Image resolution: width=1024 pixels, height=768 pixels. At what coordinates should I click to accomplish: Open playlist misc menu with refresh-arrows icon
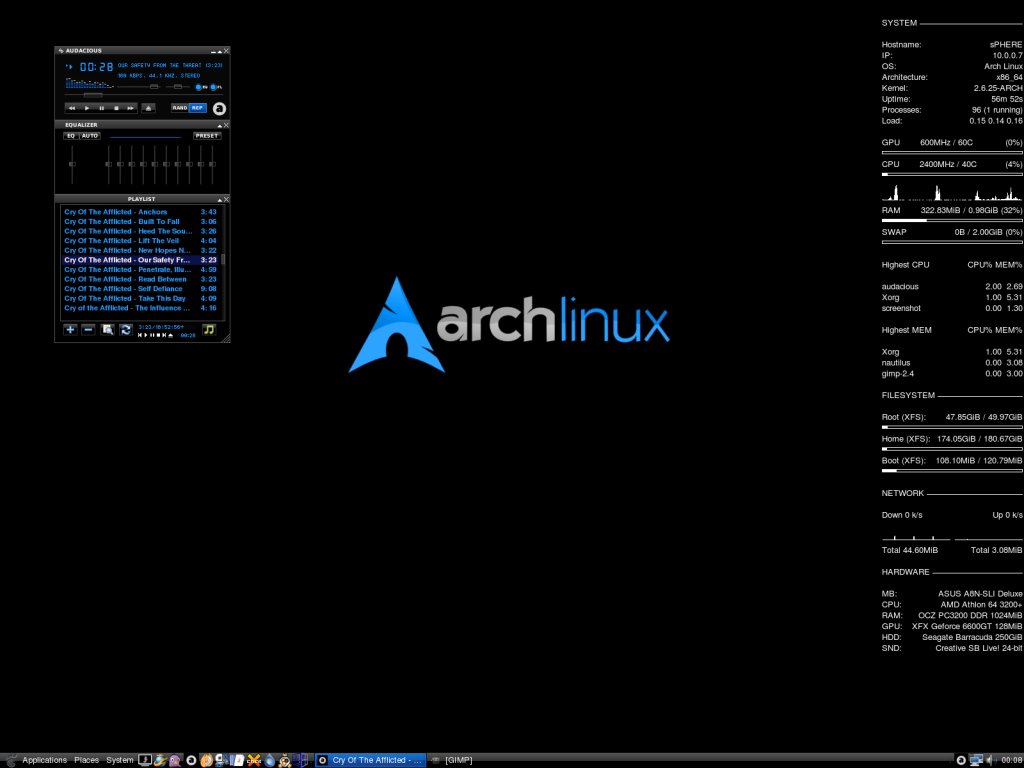126,330
